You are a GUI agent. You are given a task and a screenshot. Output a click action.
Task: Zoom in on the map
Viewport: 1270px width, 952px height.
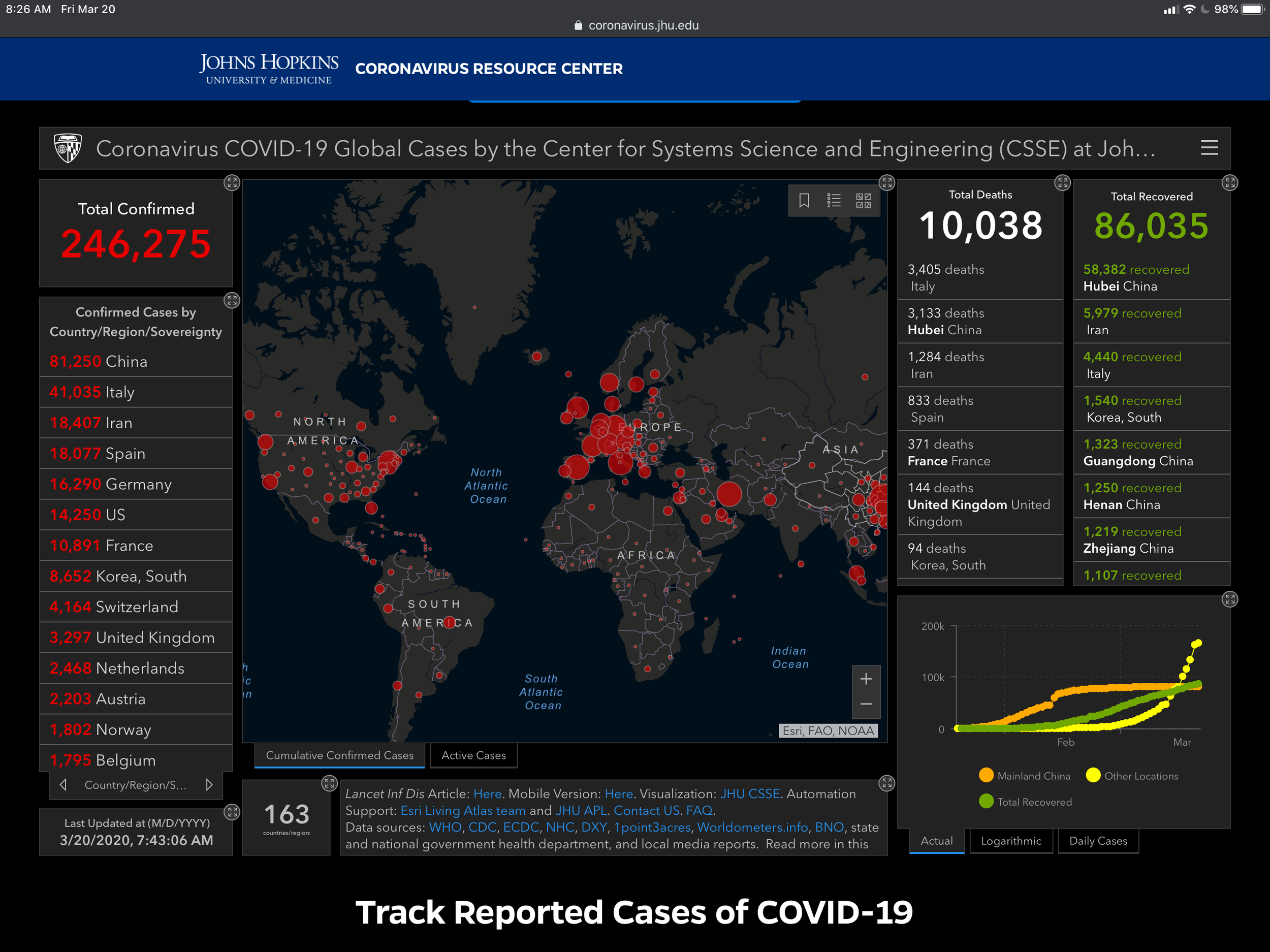click(x=866, y=679)
